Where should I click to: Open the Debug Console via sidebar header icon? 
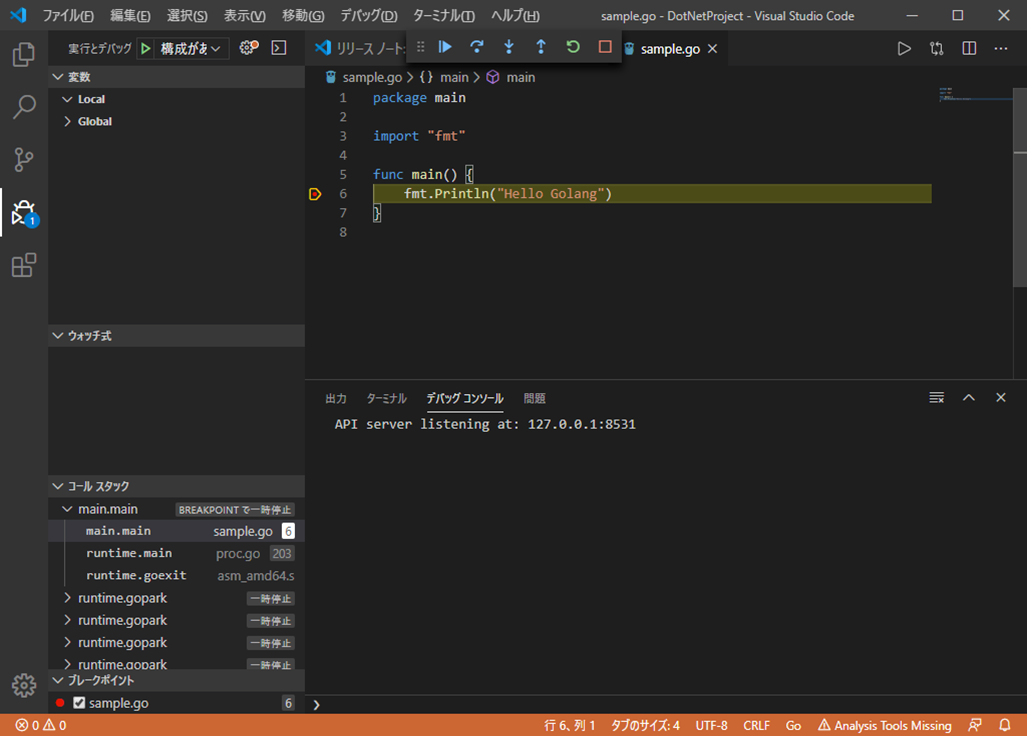[x=279, y=48]
